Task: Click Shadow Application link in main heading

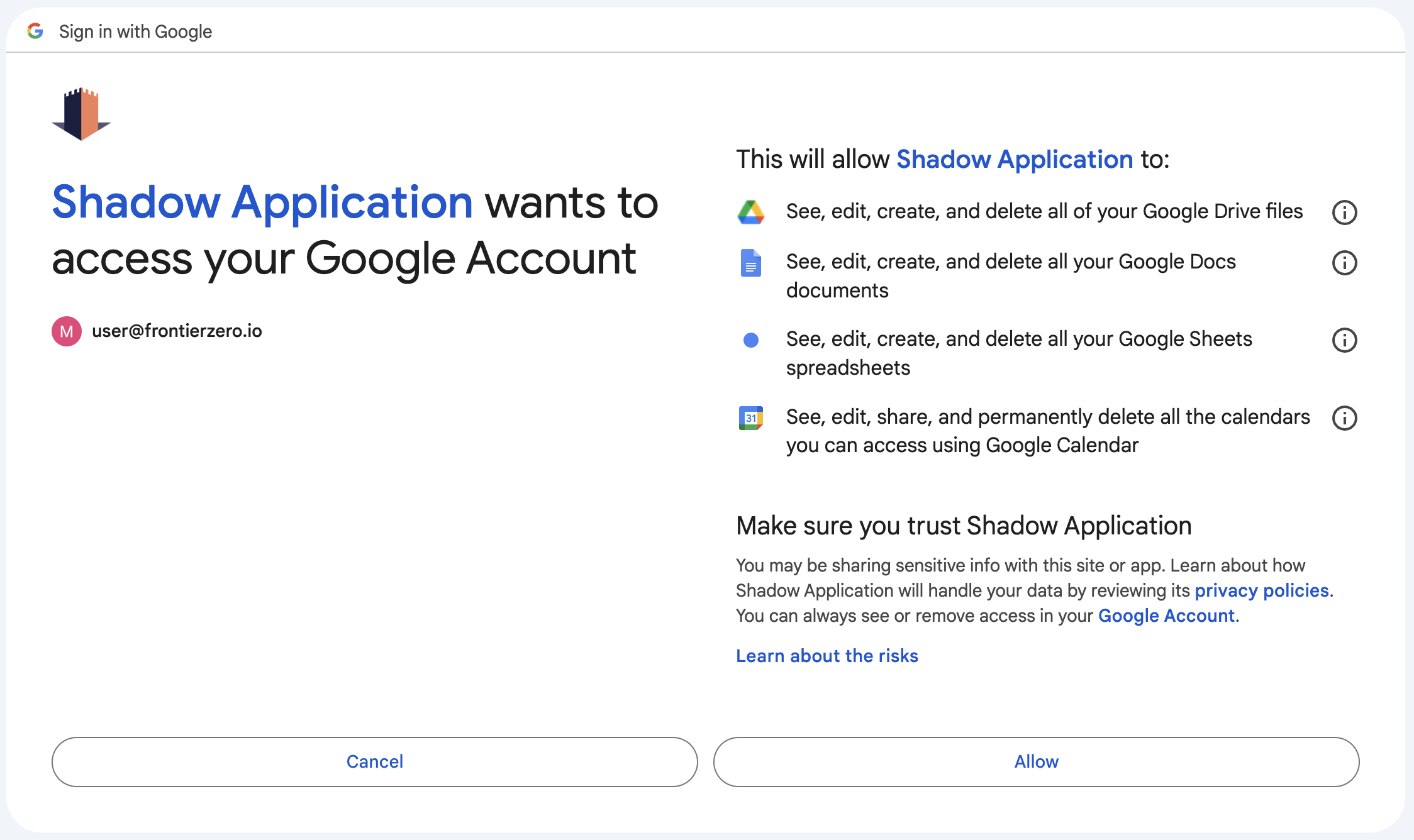Action: coord(262,202)
